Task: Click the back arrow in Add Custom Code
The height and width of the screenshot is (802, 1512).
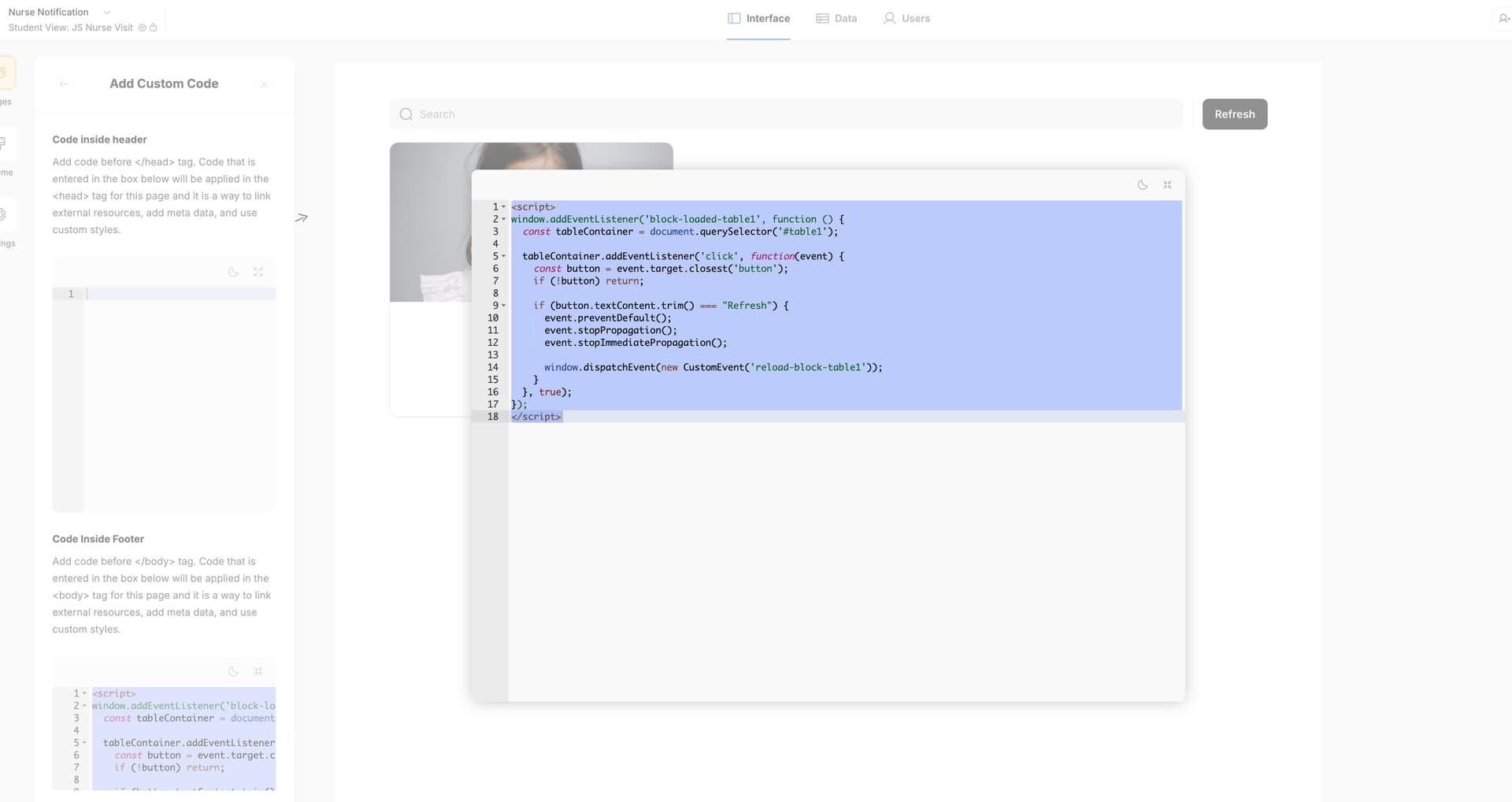Action: pyautogui.click(x=64, y=84)
